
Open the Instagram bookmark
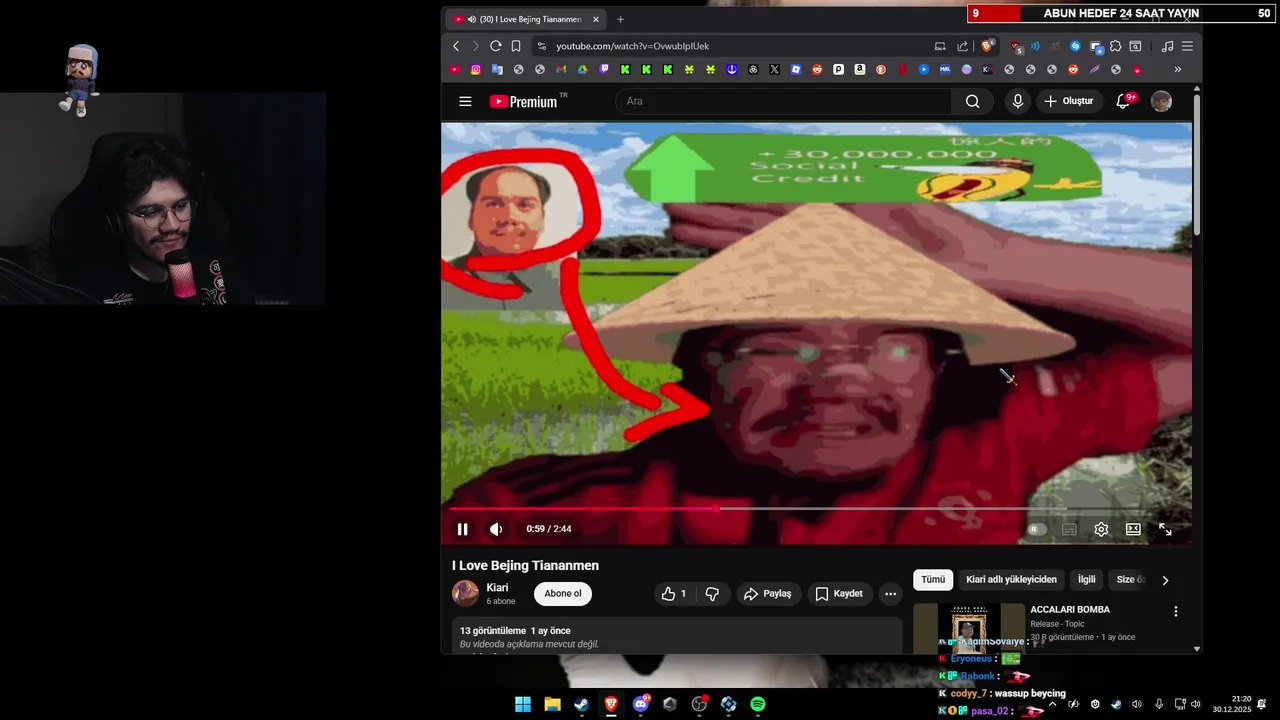[476, 70]
